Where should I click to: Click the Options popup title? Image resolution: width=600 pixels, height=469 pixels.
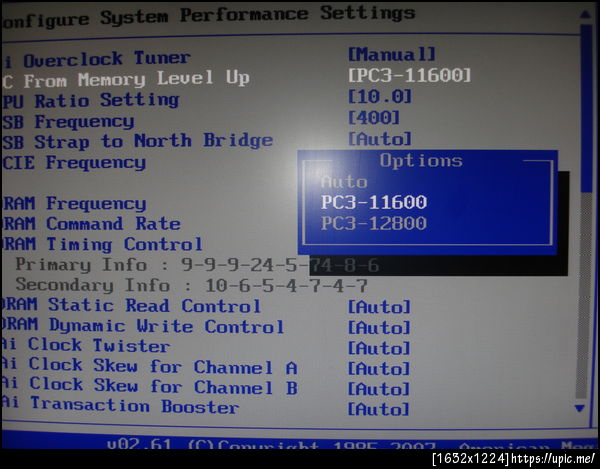pyautogui.click(x=421, y=160)
